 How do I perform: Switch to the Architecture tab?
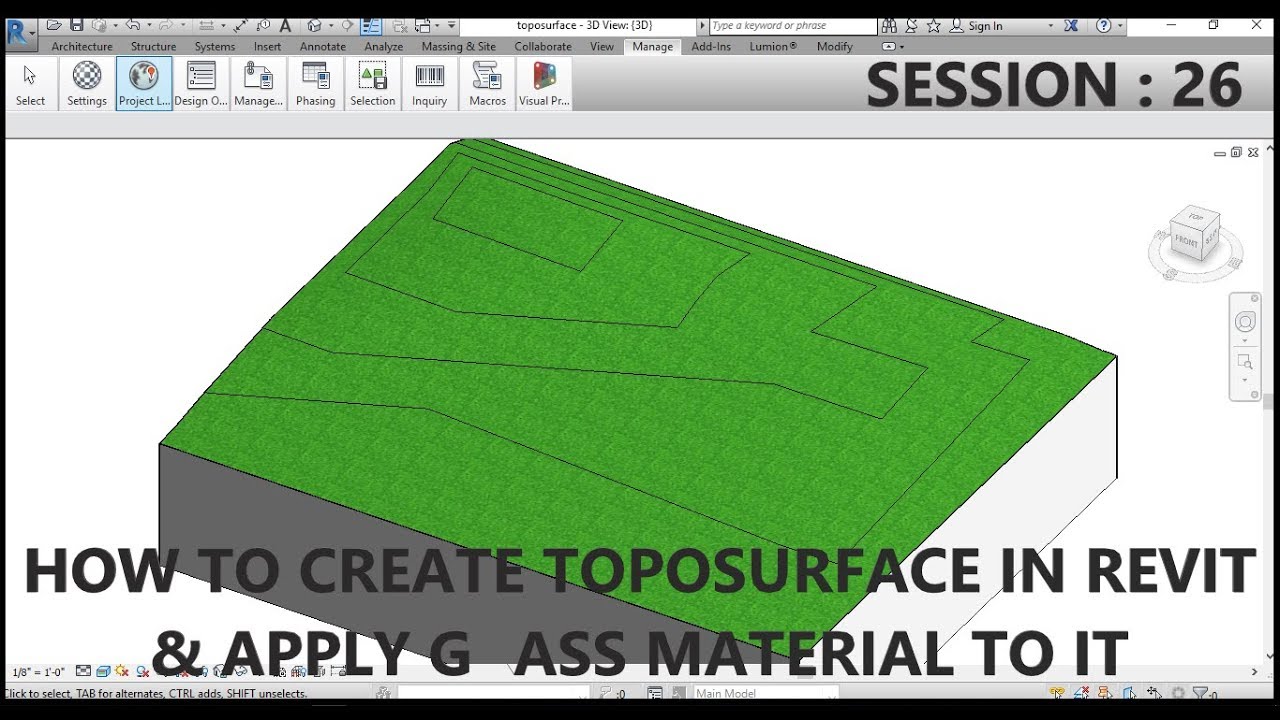coord(82,46)
